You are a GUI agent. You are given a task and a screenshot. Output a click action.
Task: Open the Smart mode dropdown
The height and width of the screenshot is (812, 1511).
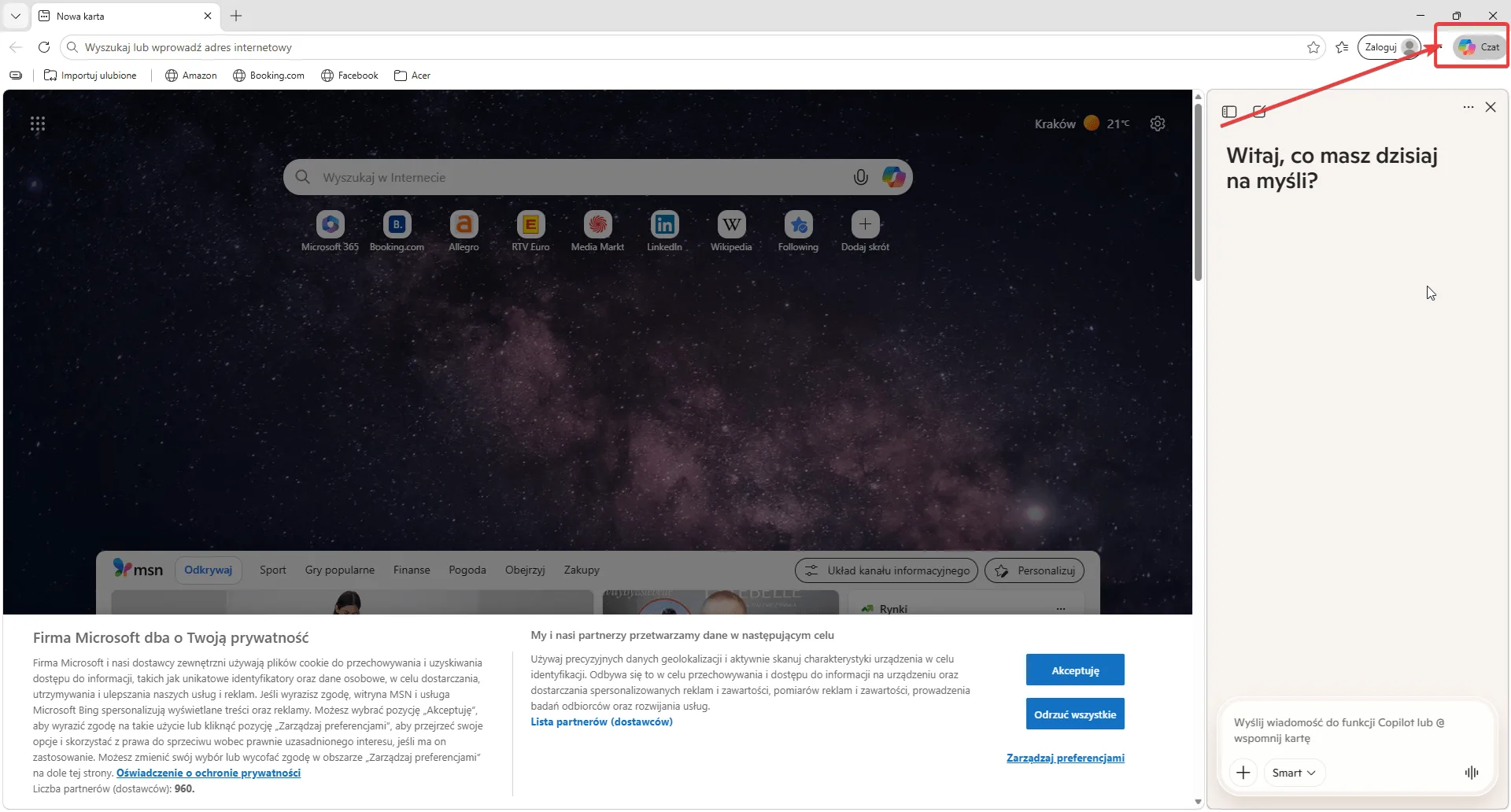(x=1294, y=773)
